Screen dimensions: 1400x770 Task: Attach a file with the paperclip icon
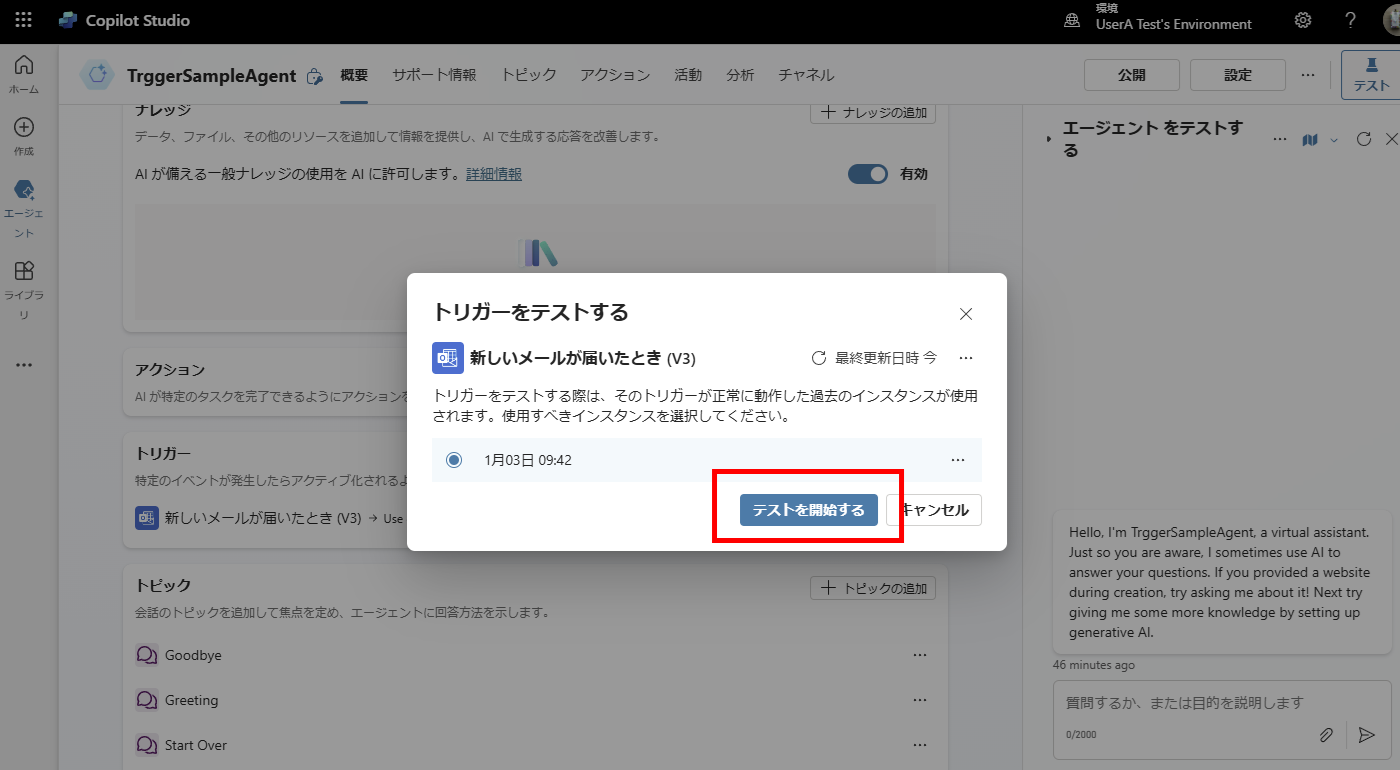click(1327, 735)
